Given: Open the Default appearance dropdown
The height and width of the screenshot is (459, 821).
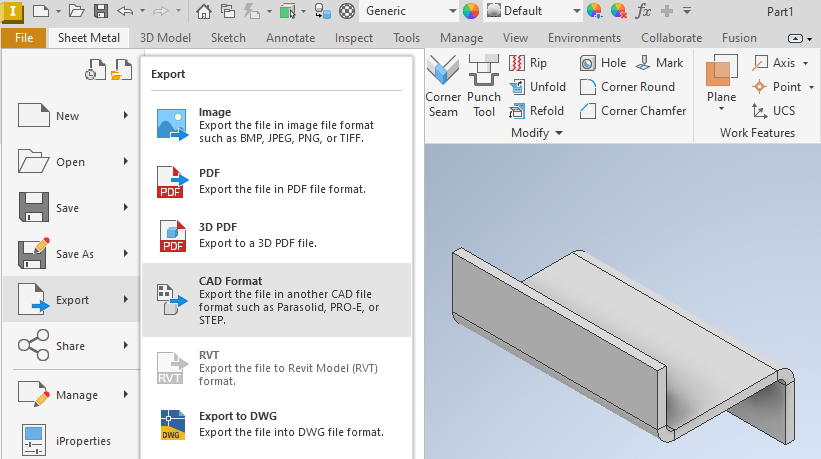Looking at the screenshot, I should (x=576, y=12).
